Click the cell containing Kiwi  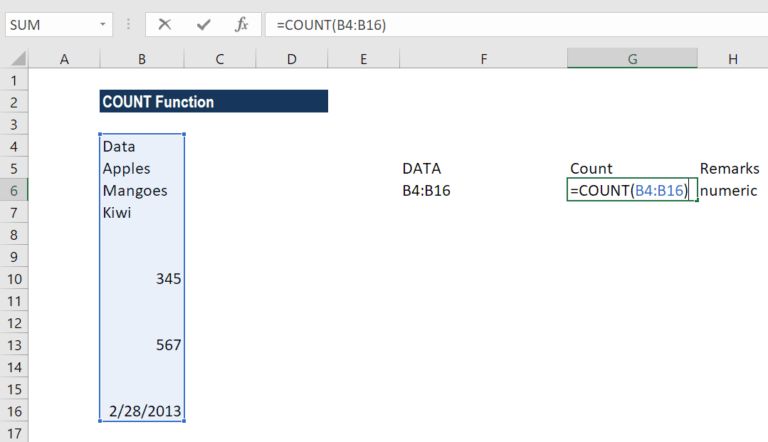[142, 212]
